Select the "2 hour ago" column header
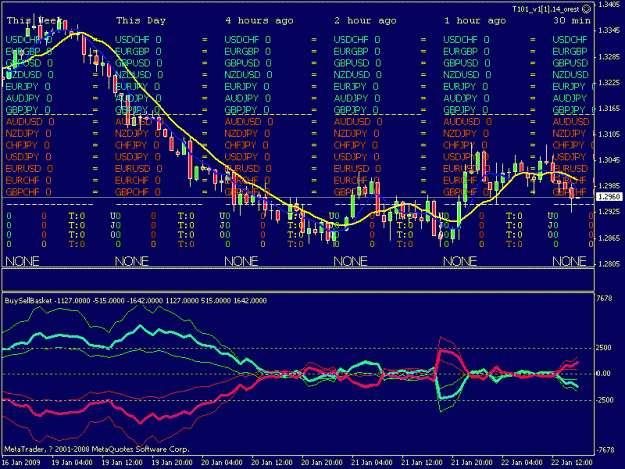 pos(366,21)
